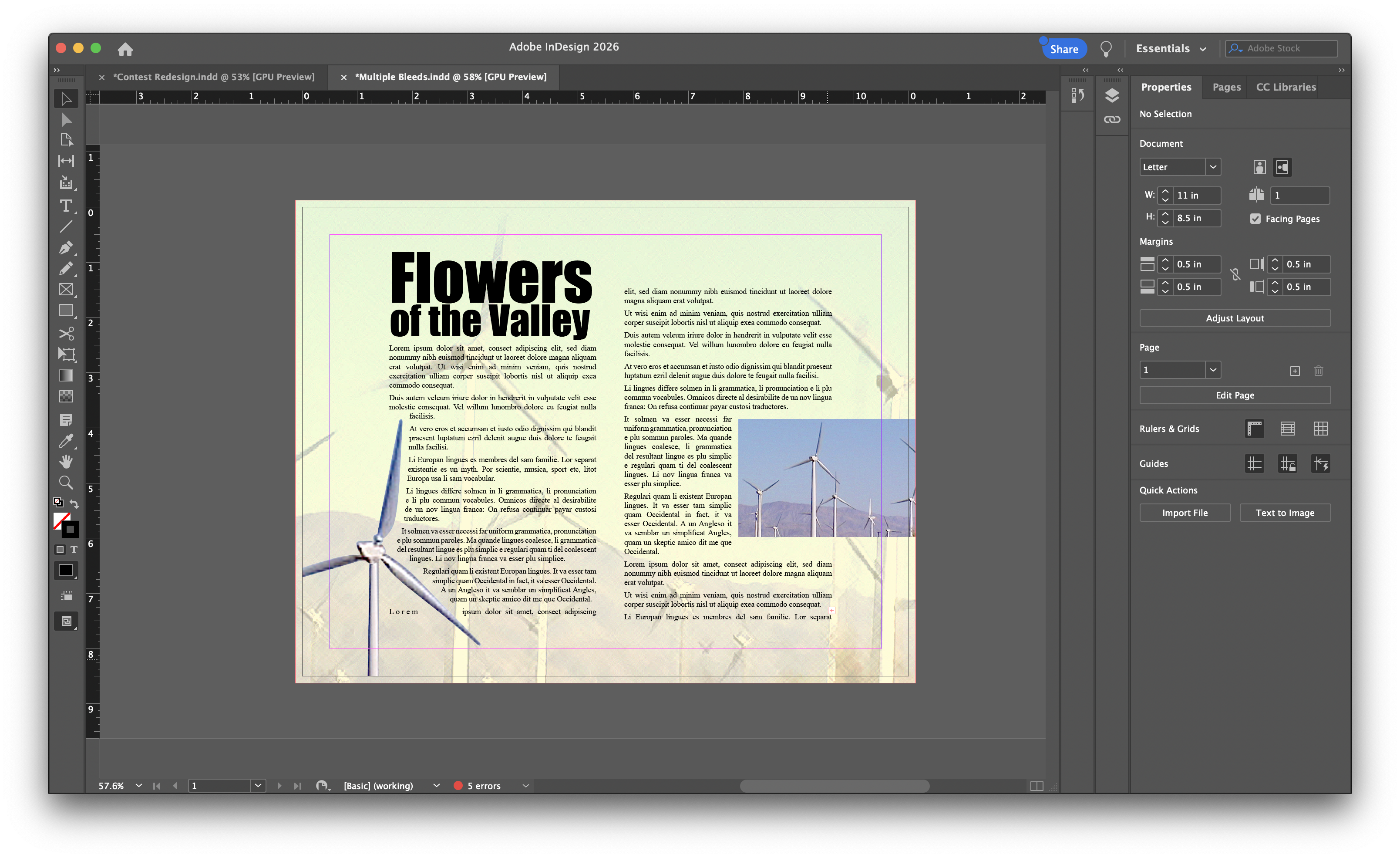Screen dimensions: 1400x858
Task: Collapse the Properties panel dock
Action: tap(1341, 70)
